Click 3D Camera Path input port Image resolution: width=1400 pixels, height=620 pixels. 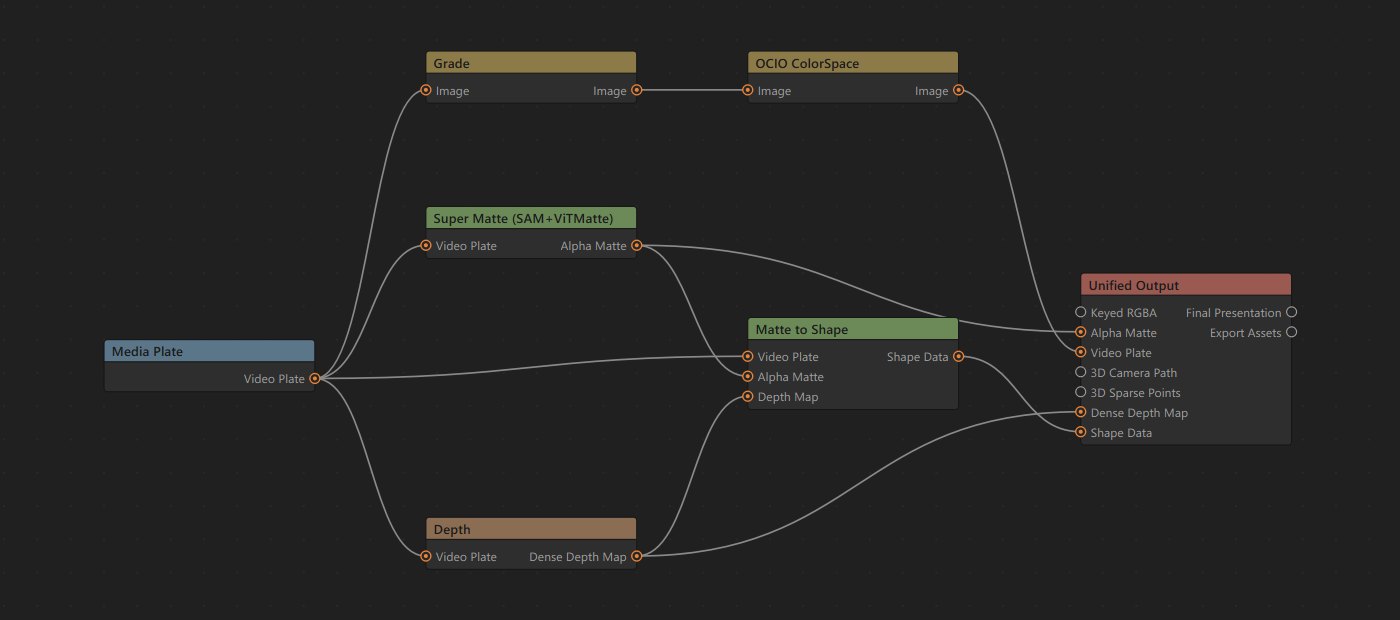coord(1081,373)
